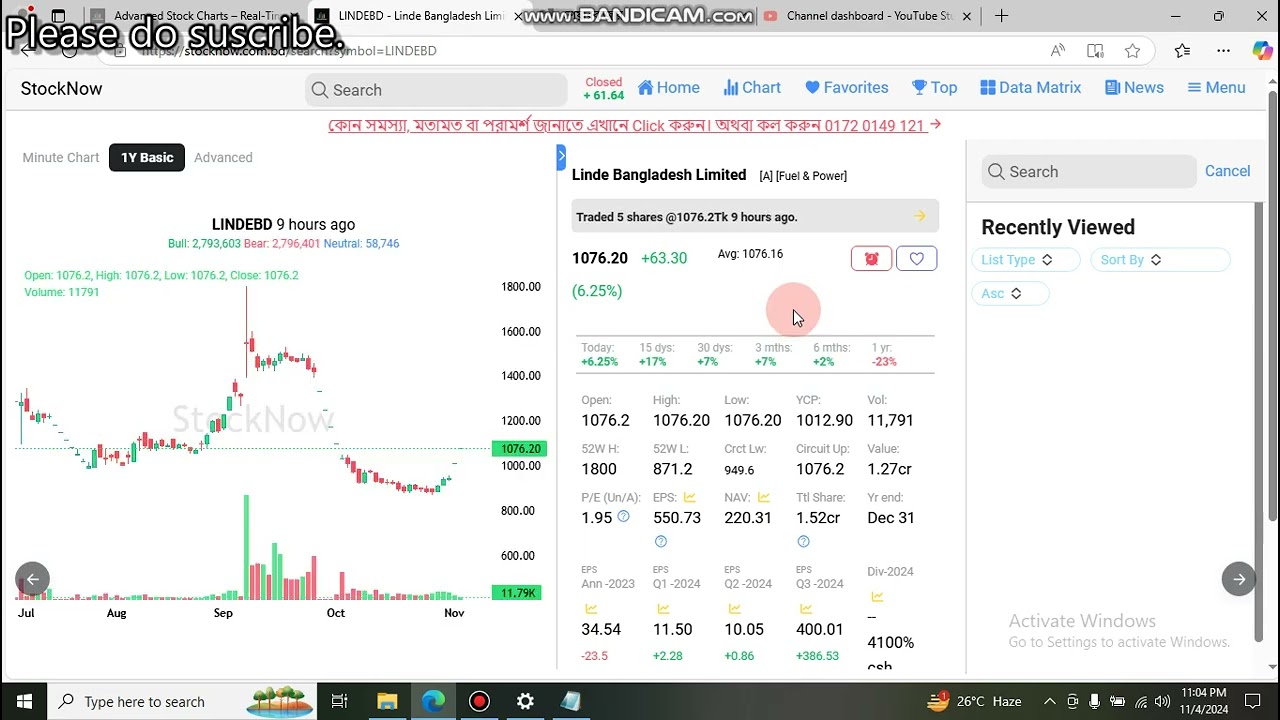Screen dimensions: 1280x720
Task: Click chart icon for EPS Q2-2024
Action: [x=734, y=609]
